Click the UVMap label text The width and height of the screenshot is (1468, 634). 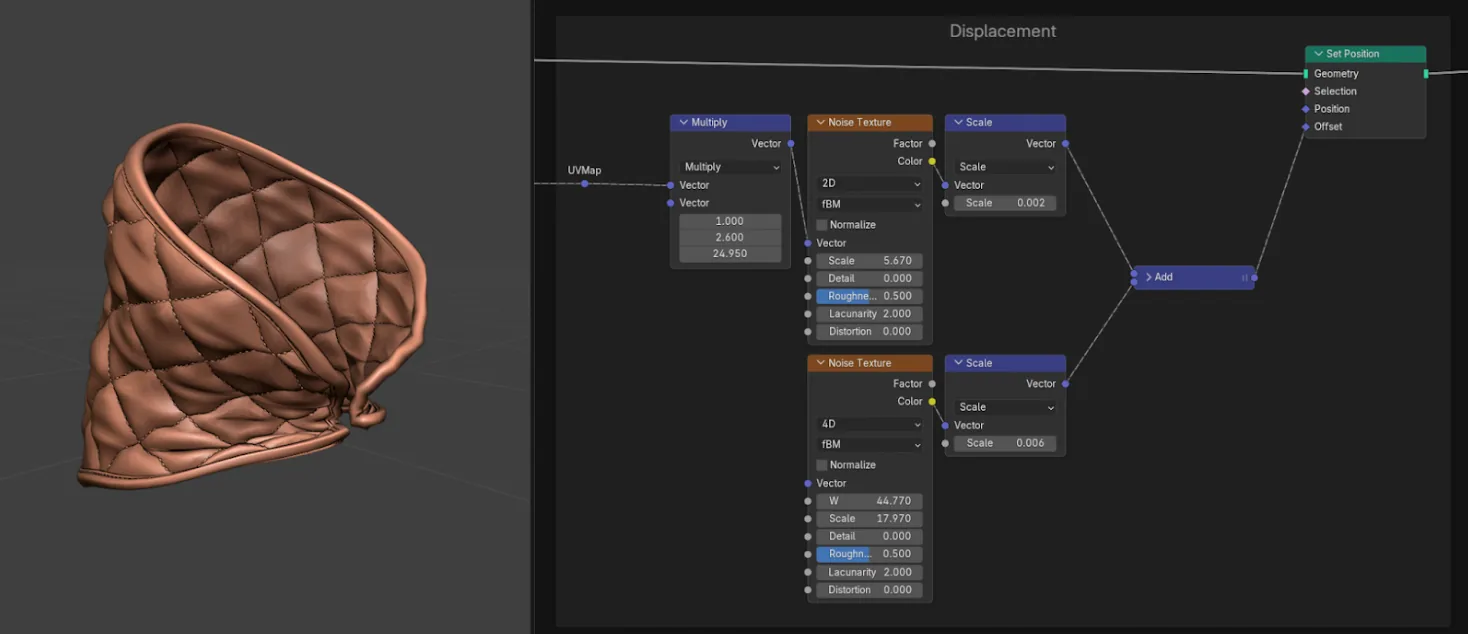click(585, 170)
